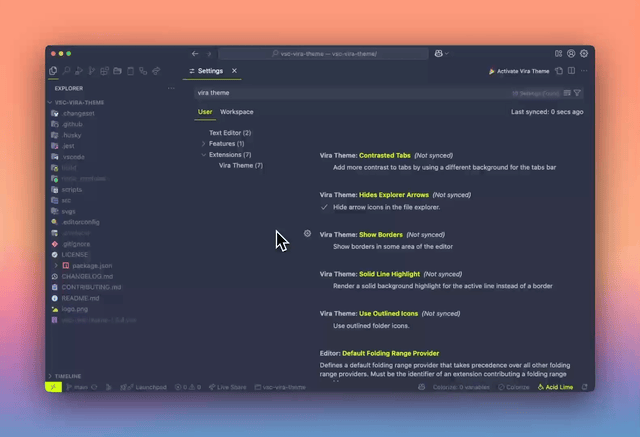Clear settings search input icon
This screenshot has height=437, width=640.
point(567,93)
